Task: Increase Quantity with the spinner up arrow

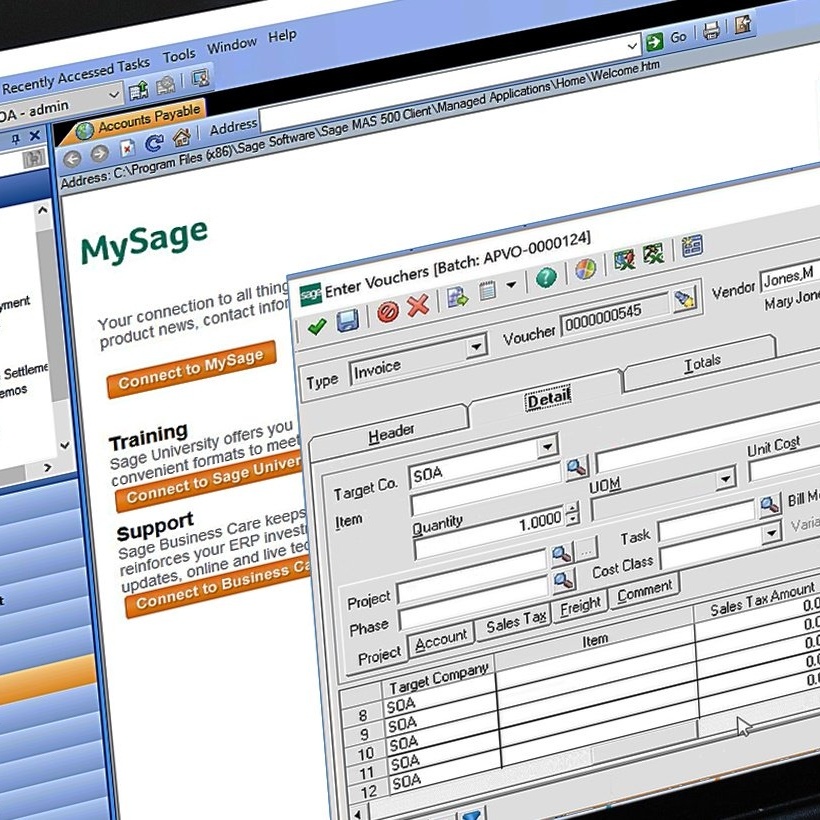Action: coord(572,510)
